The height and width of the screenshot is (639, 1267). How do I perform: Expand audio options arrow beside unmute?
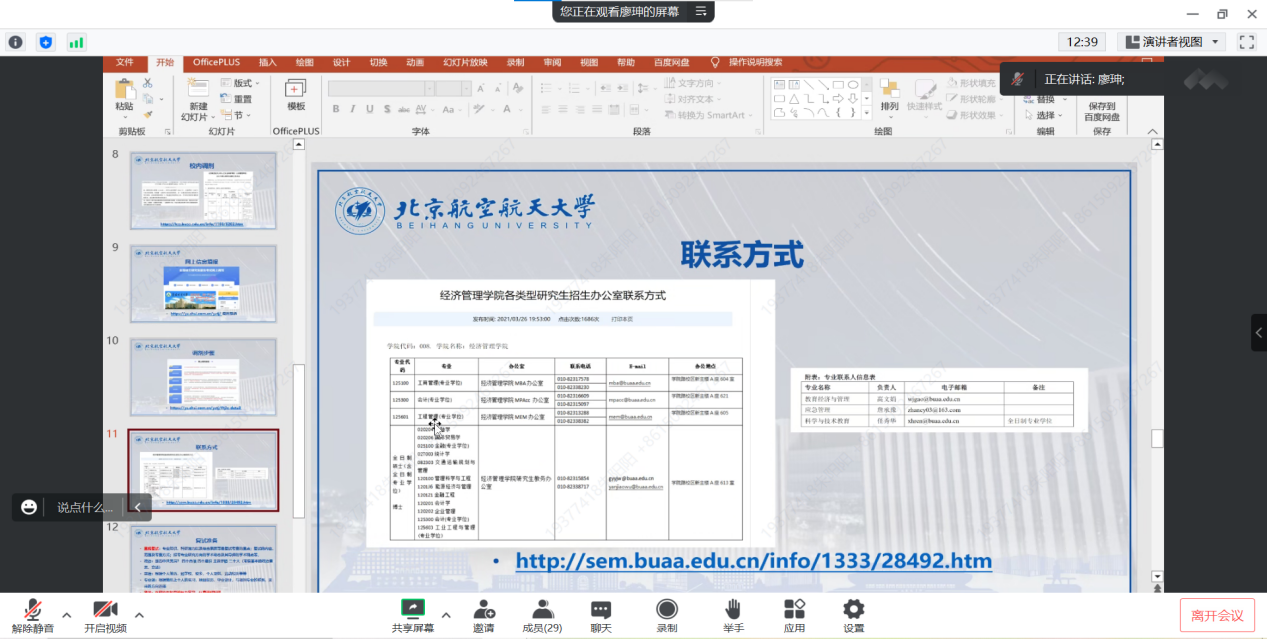click(x=67, y=615)
